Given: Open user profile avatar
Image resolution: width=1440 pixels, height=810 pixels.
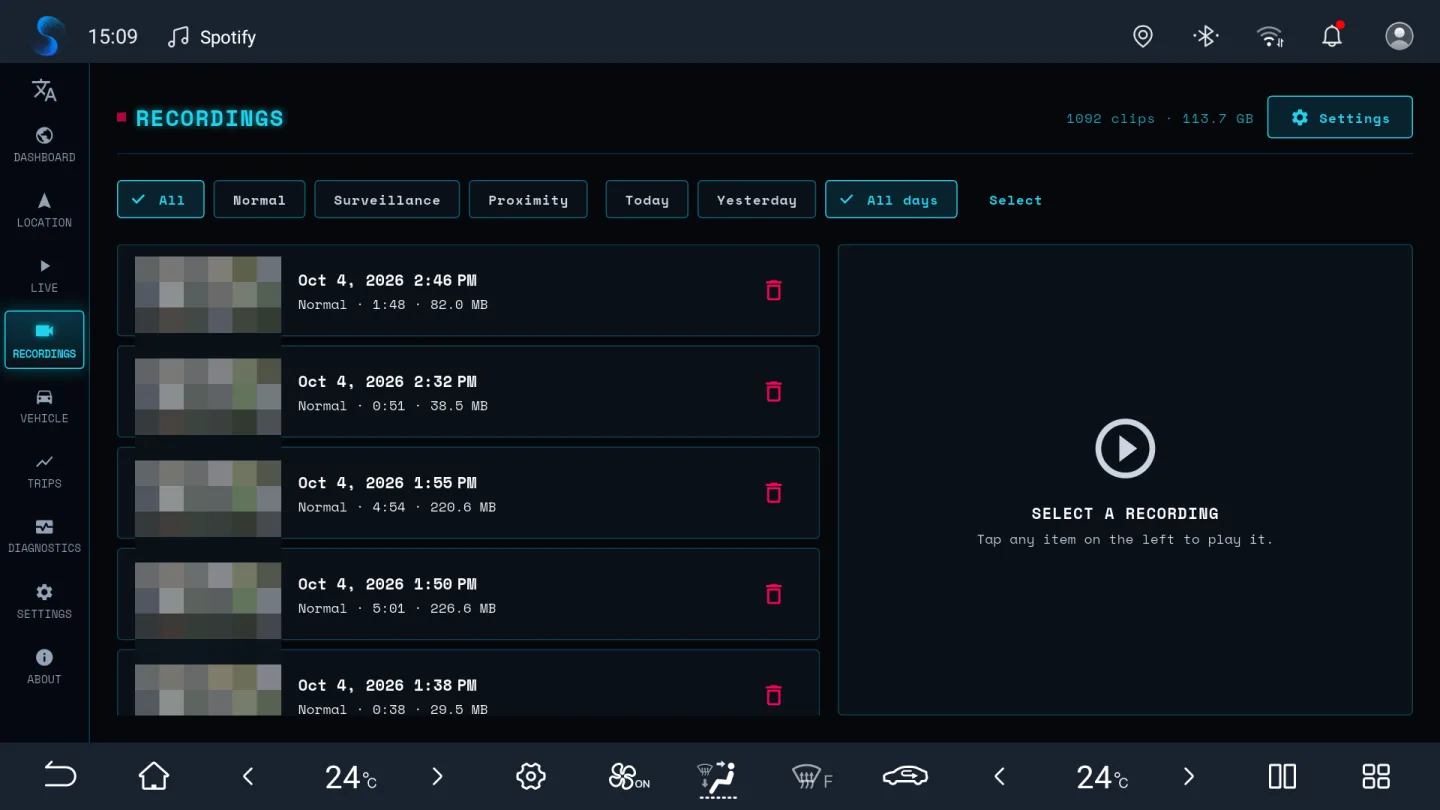Looking at the screenshot, I should [1399, 36].
